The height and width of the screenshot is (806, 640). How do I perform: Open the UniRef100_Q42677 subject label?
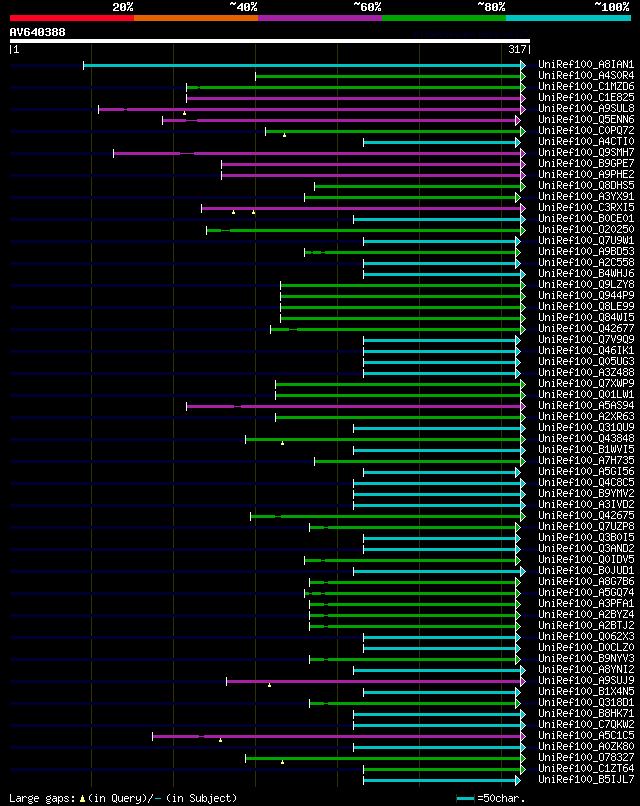point(586,328)
